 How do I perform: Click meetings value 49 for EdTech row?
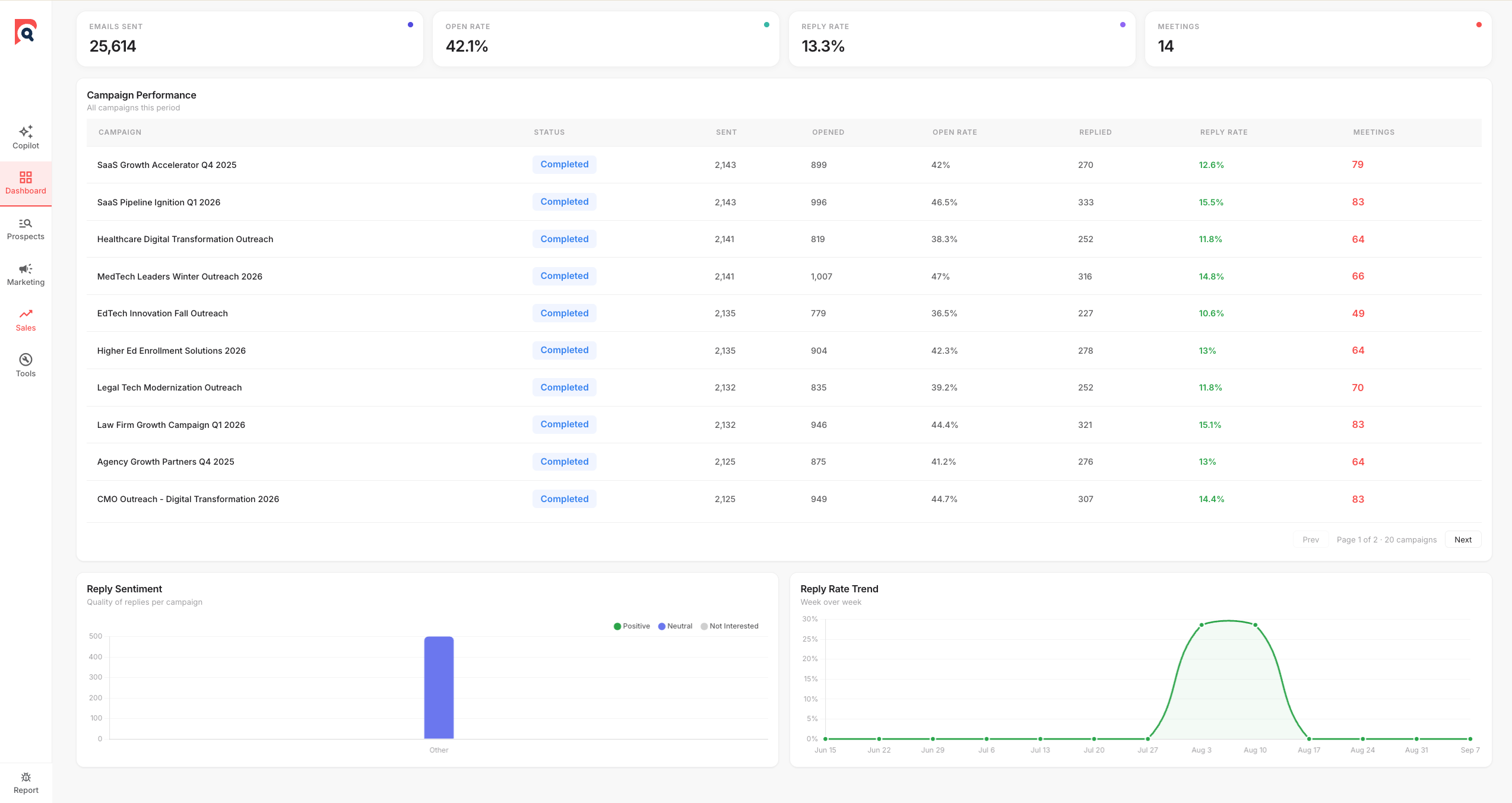tap(1358, 313)
